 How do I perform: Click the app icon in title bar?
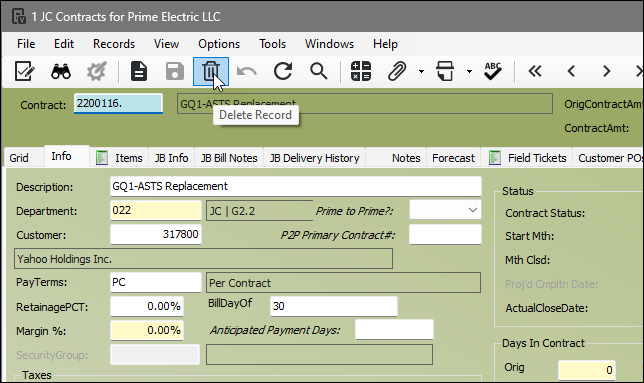click(19, 16)
